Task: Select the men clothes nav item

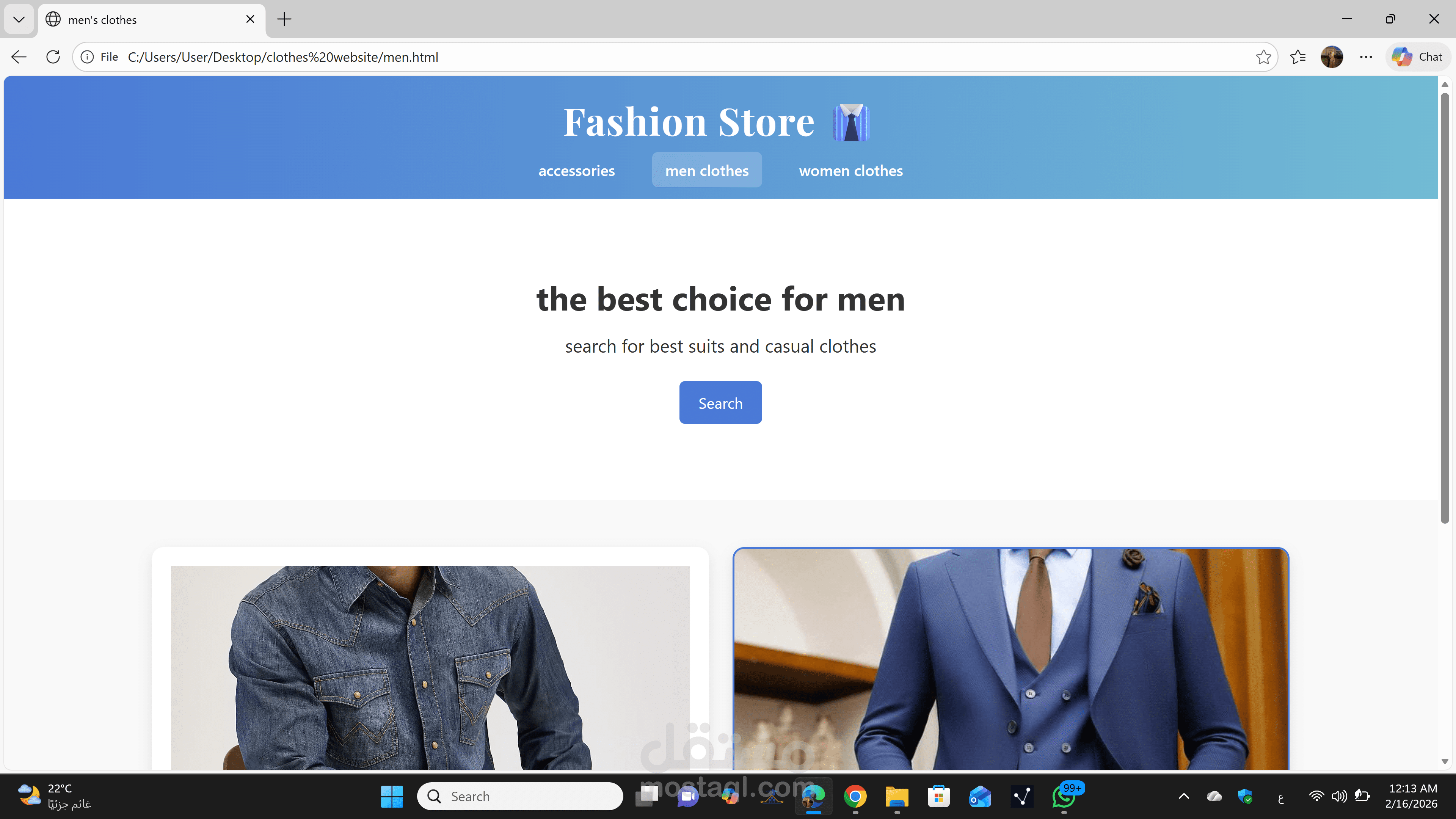Action: (706, 171)
